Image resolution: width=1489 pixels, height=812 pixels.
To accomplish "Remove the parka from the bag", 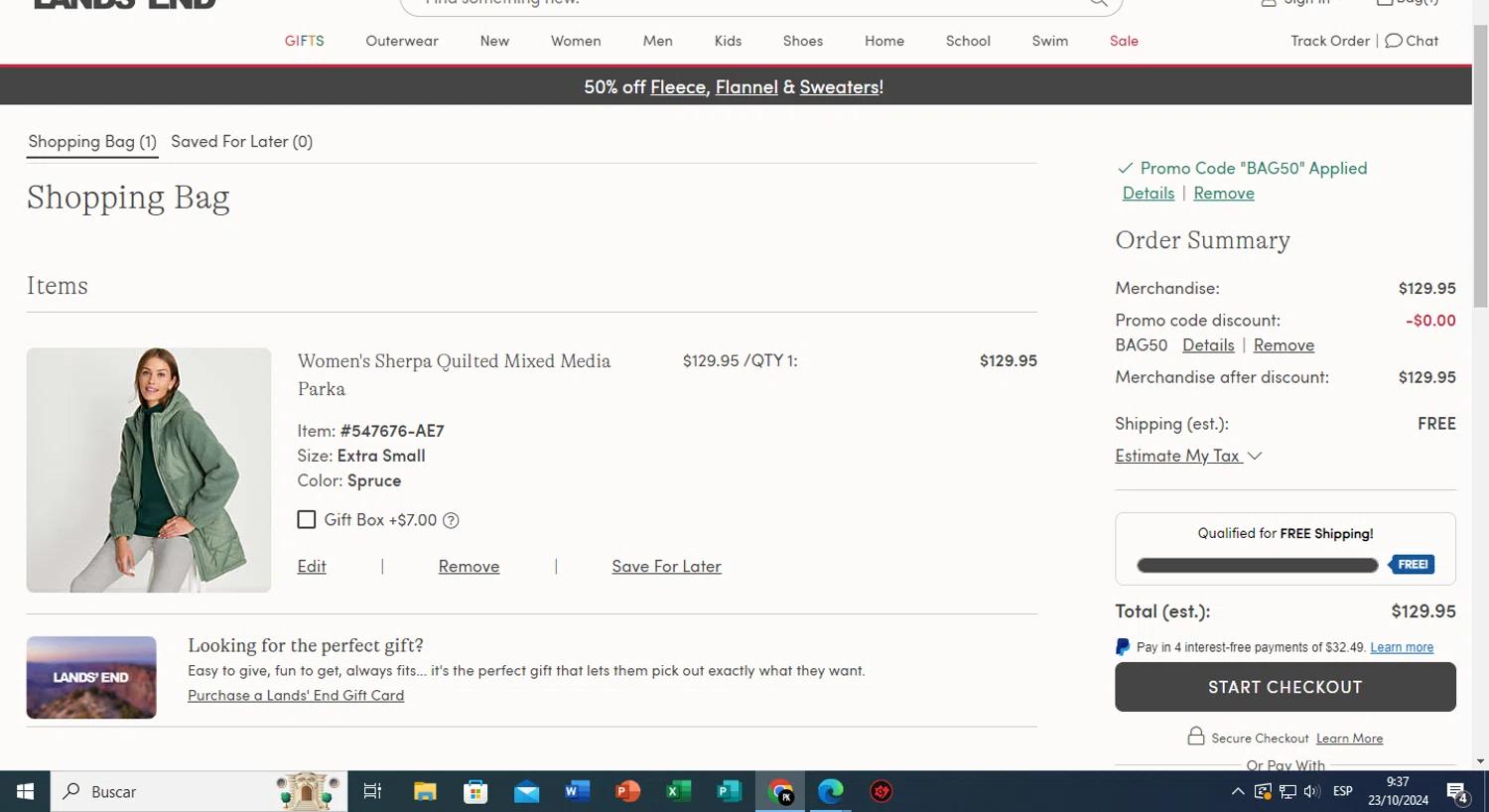I will [469, 566].
